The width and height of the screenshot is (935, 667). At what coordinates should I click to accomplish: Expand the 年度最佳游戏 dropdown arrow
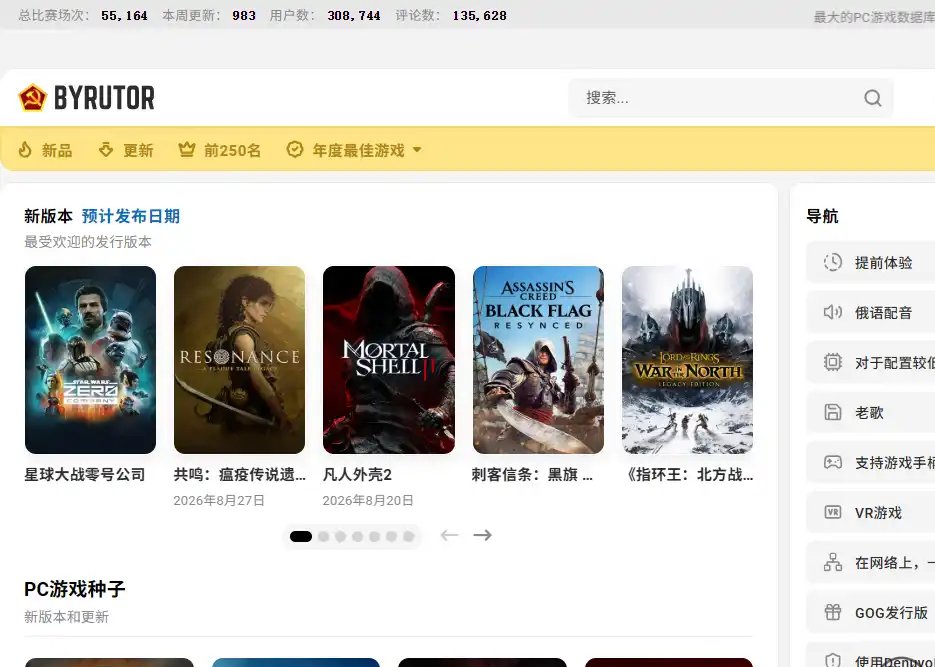point(417,150)
